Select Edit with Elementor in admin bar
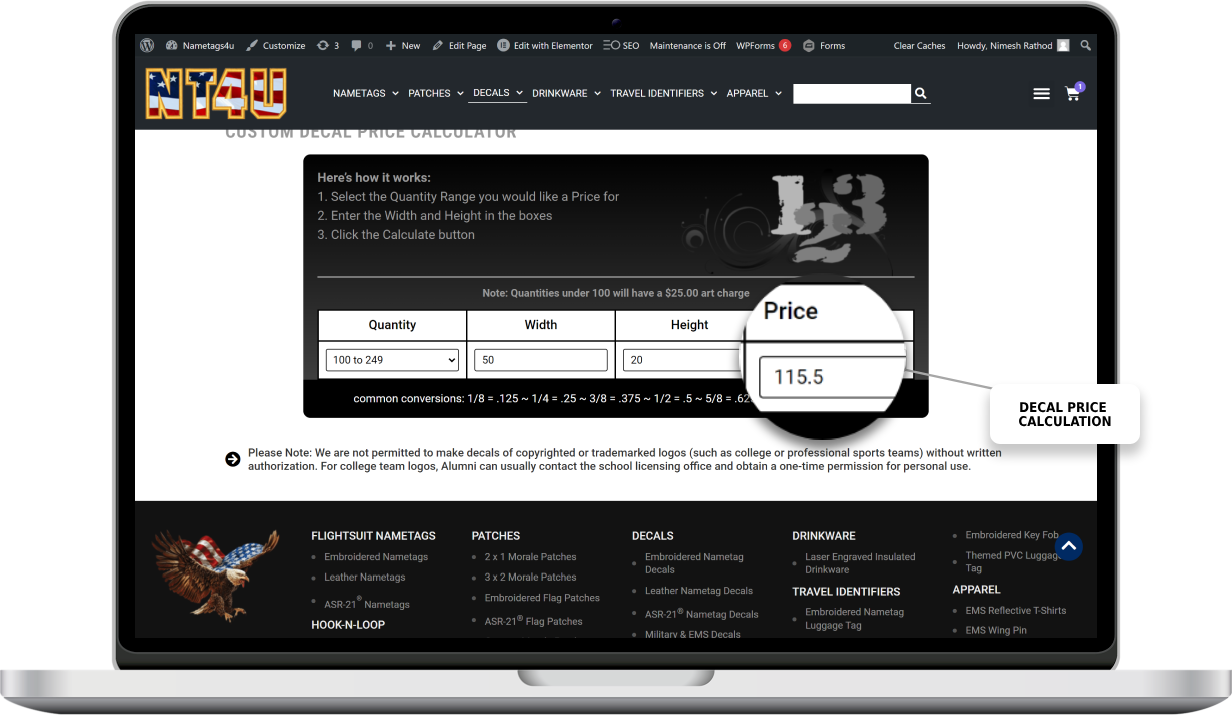This screenshot has height=715, width=1232. pos(545,45)
